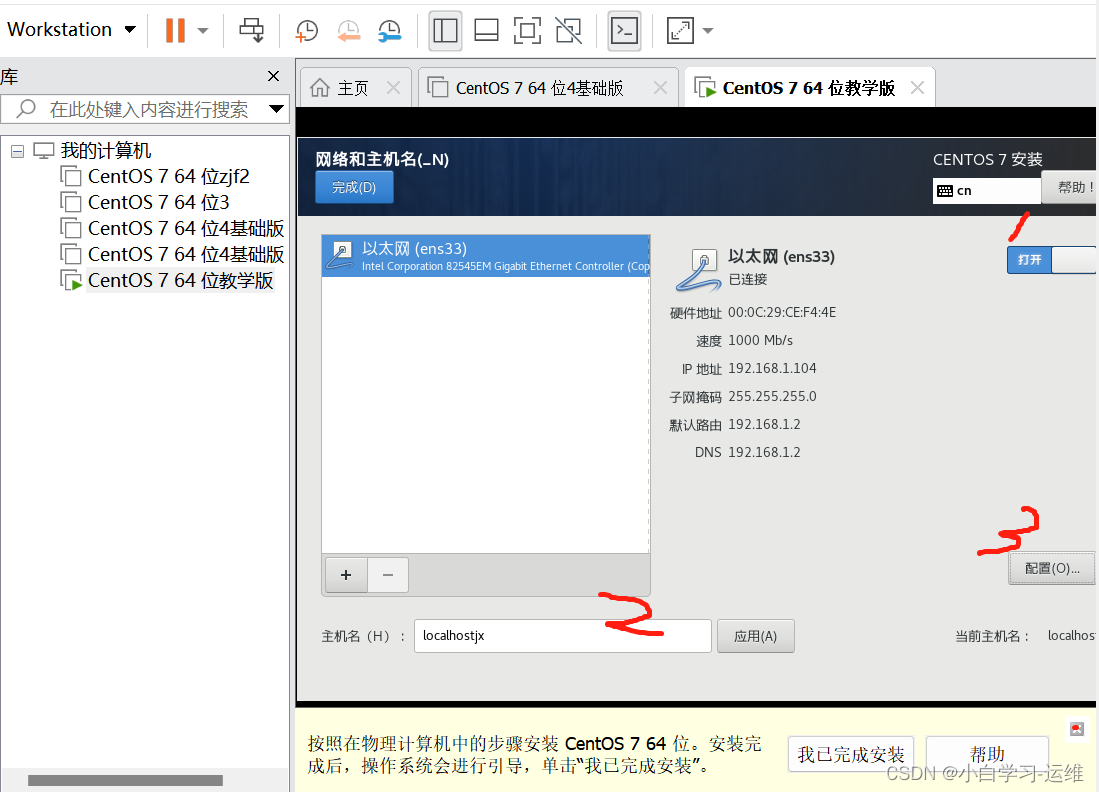The image size is (1099, 792).
Task: Select CentOS 7 64 位3 in the library
Action: coord(158,203)
